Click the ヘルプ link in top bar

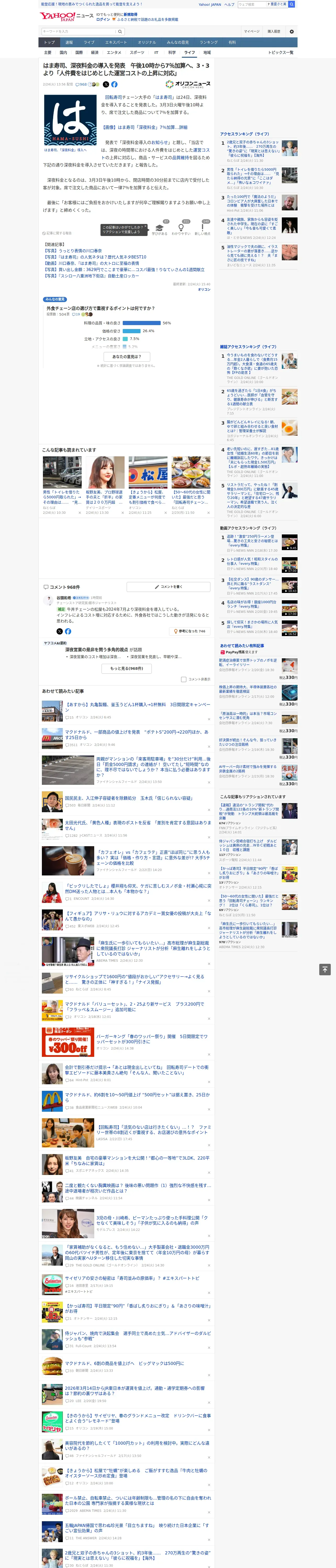pos(229,4)
